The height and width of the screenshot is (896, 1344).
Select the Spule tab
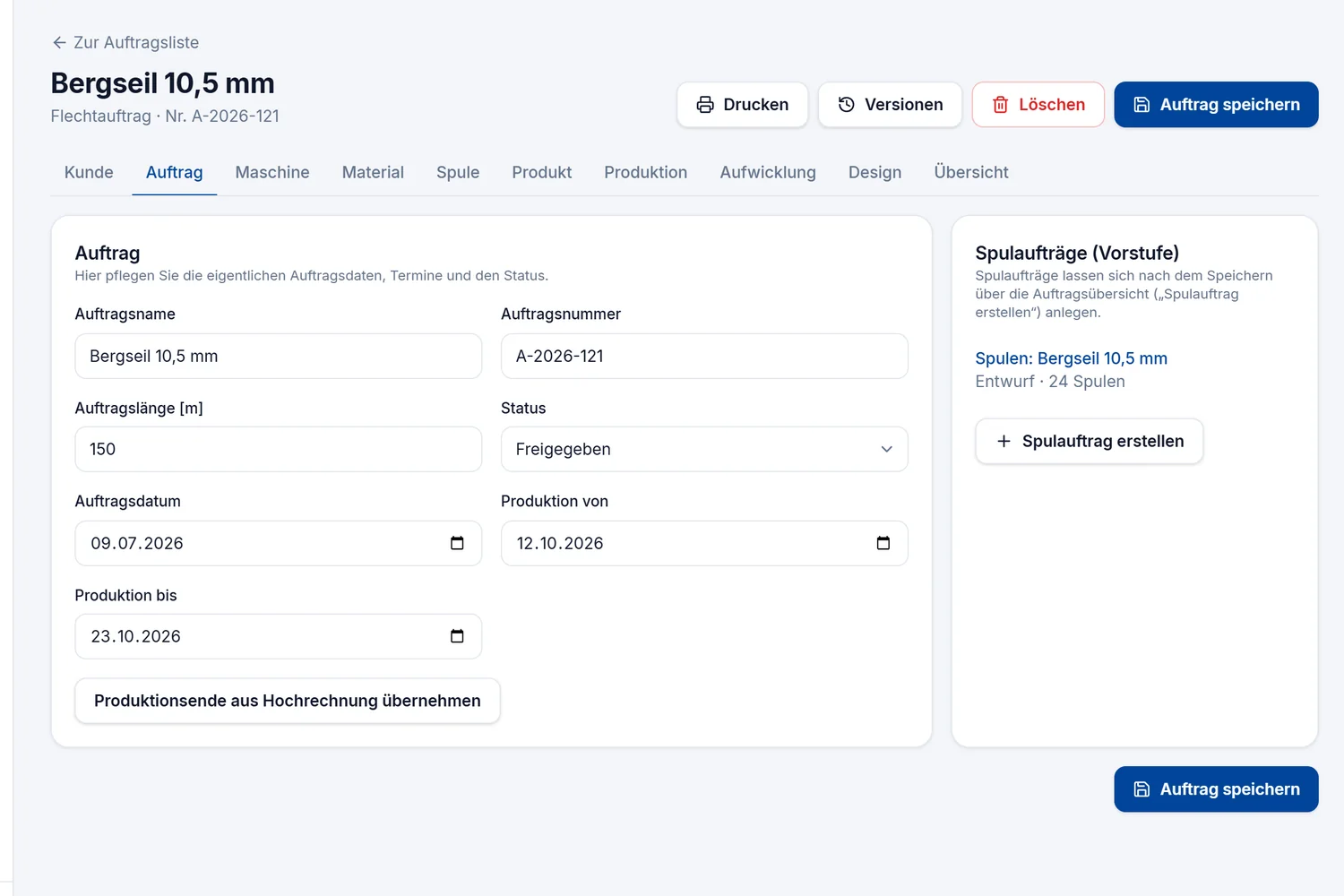click(x=458, y=172)
